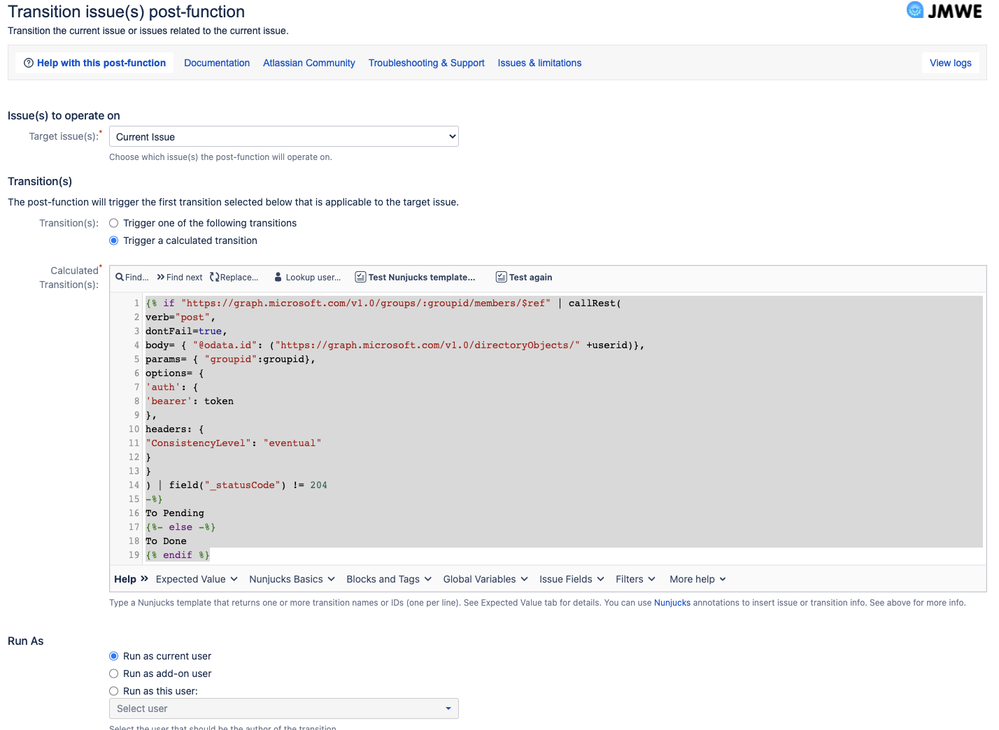Screen dimensions: 999x730
Task: Expand the Expected Value help section
Action: (x=197, y=579)
